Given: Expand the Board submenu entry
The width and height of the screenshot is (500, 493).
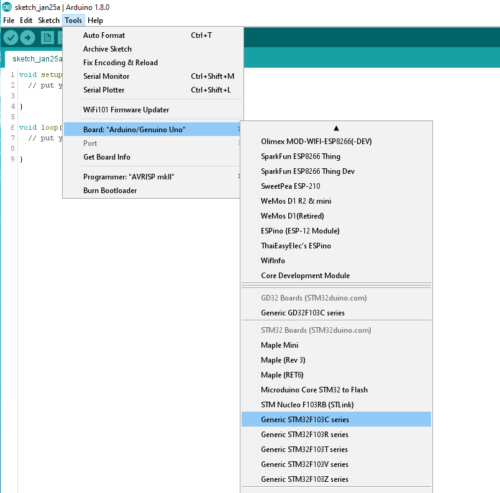Looking at the screenshot, I should click(152, 129).
